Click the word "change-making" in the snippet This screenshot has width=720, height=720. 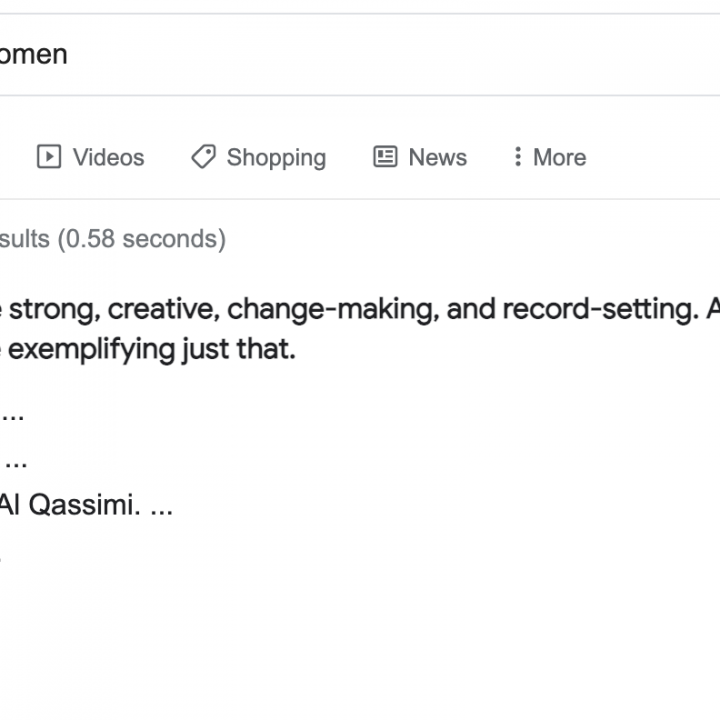331,309
